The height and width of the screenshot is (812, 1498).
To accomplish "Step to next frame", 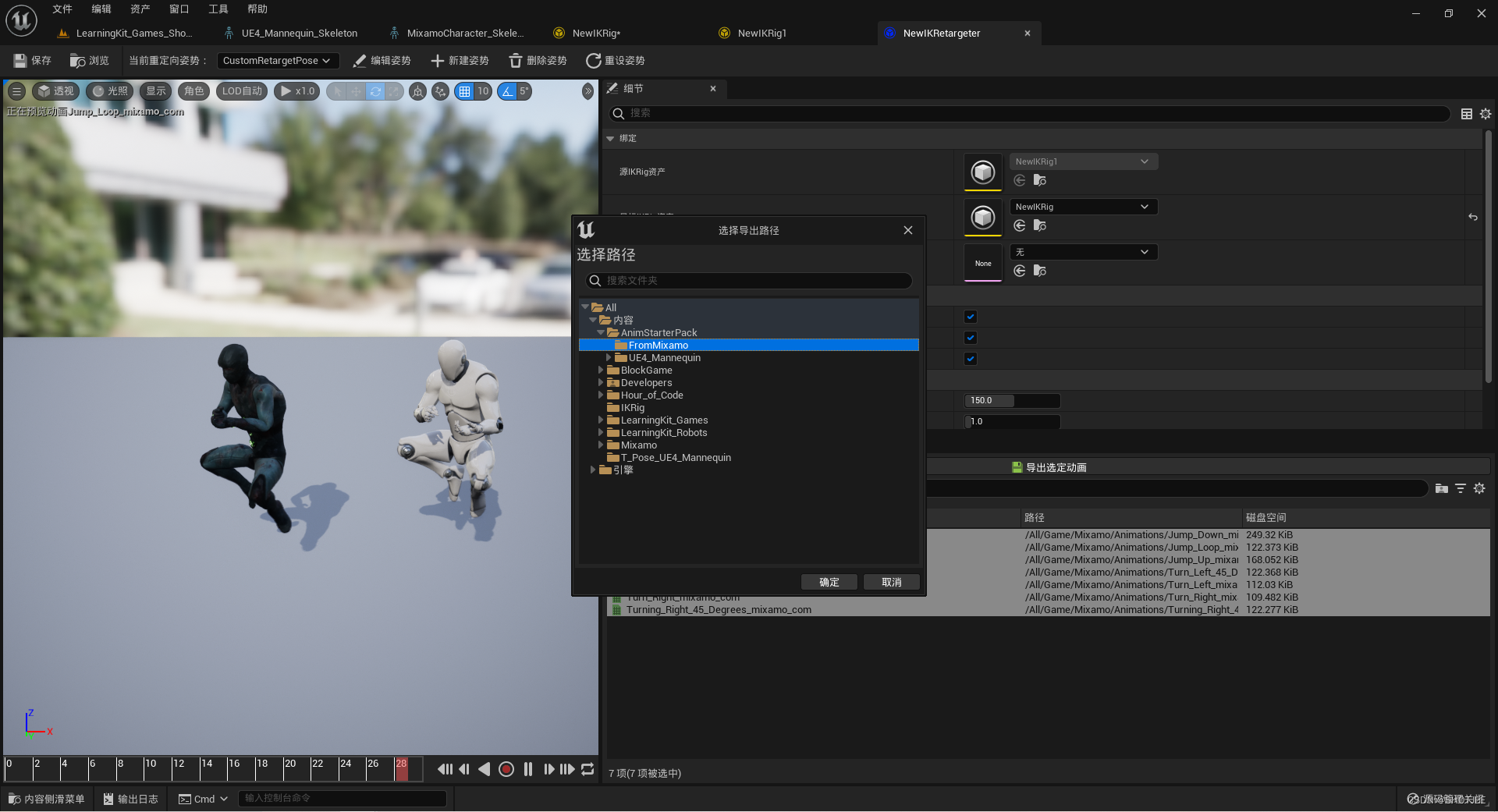I will tap(548, 769).
